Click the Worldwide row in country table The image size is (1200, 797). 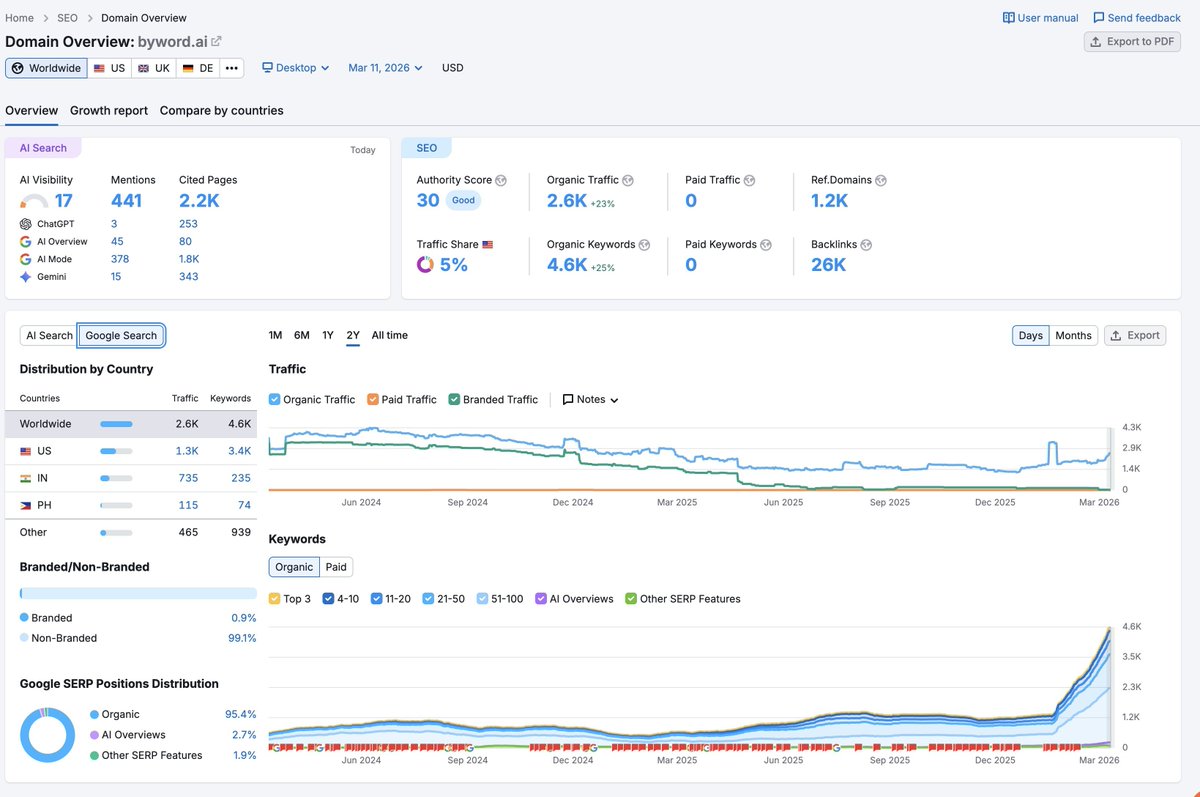click(130, 424)
